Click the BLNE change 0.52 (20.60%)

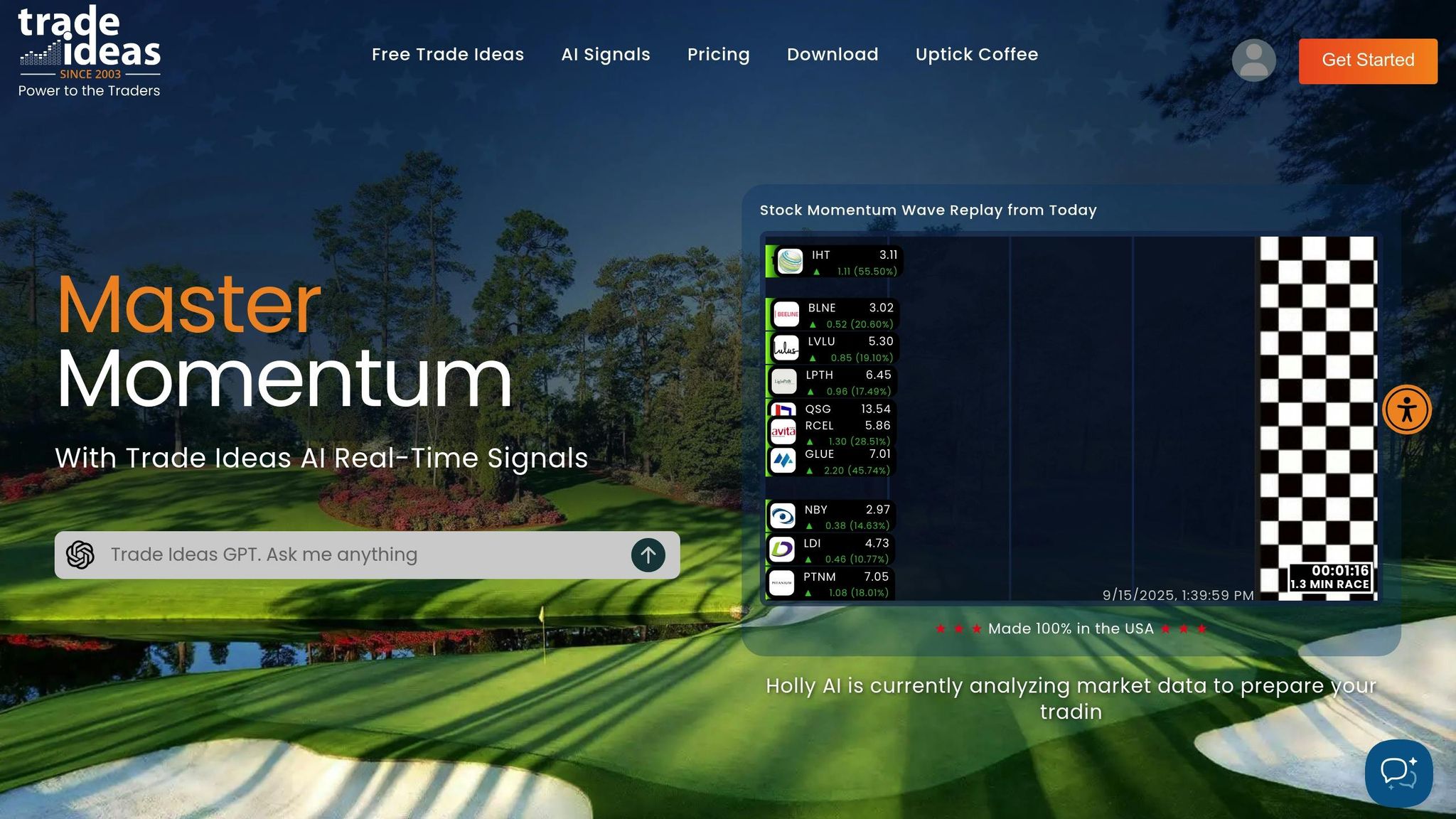click(860, 324)
